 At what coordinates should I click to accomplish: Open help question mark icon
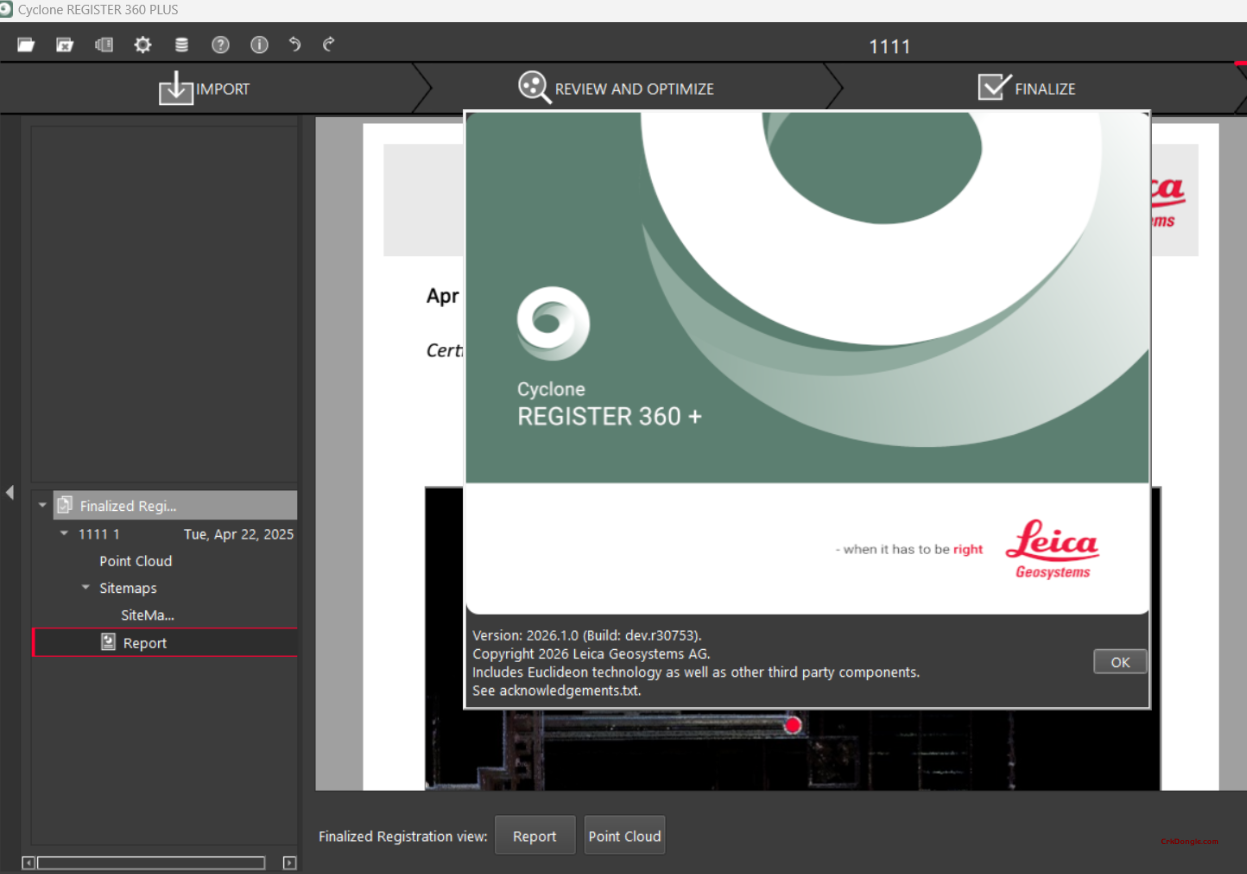point(220,45)
